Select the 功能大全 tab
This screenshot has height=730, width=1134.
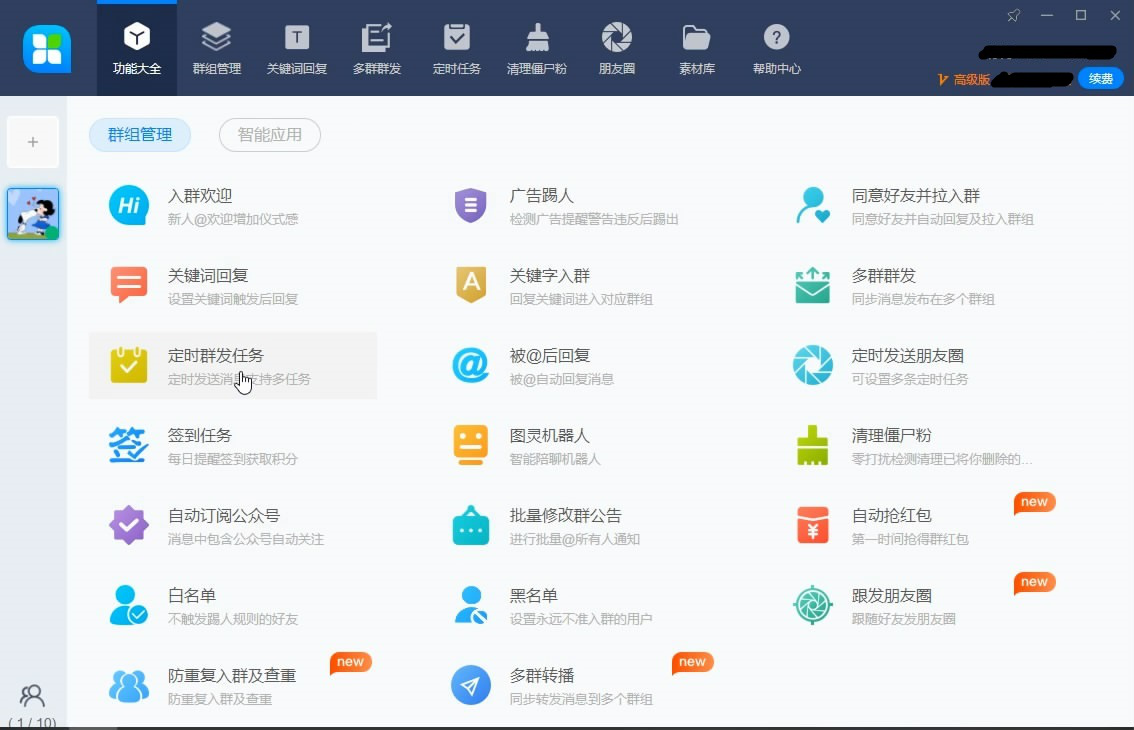pyautogui.click(x=137, y=47)
